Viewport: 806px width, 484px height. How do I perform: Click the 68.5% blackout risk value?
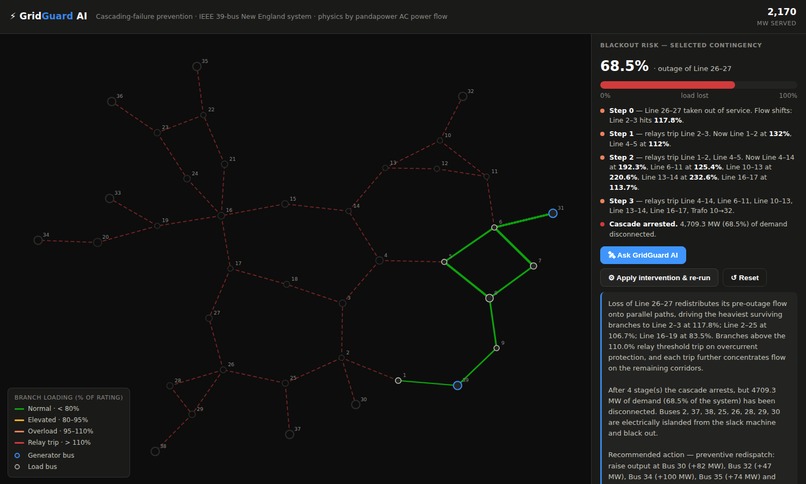(624, 66)
